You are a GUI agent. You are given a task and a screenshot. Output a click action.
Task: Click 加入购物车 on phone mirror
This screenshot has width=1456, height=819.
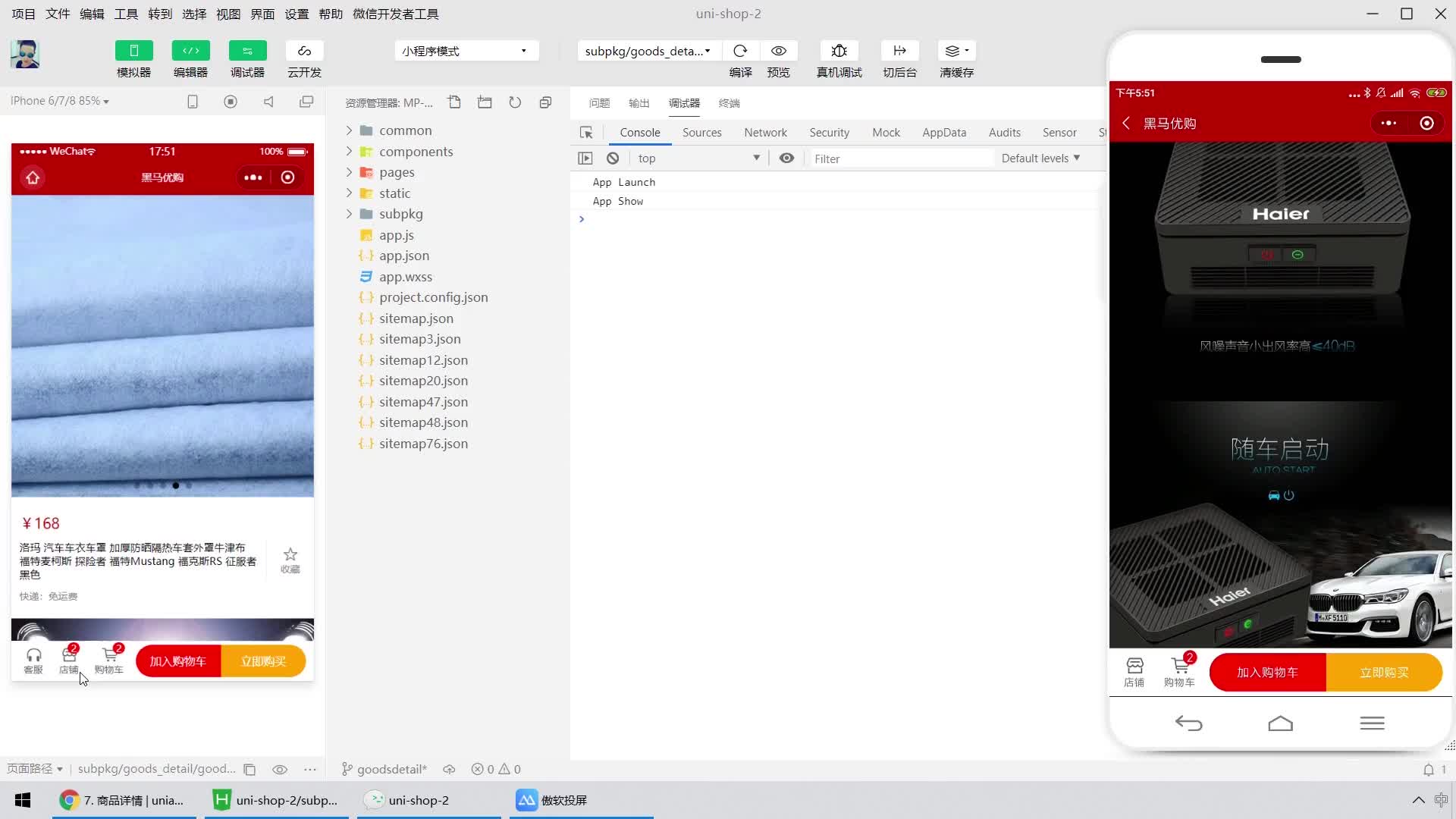1267,673
